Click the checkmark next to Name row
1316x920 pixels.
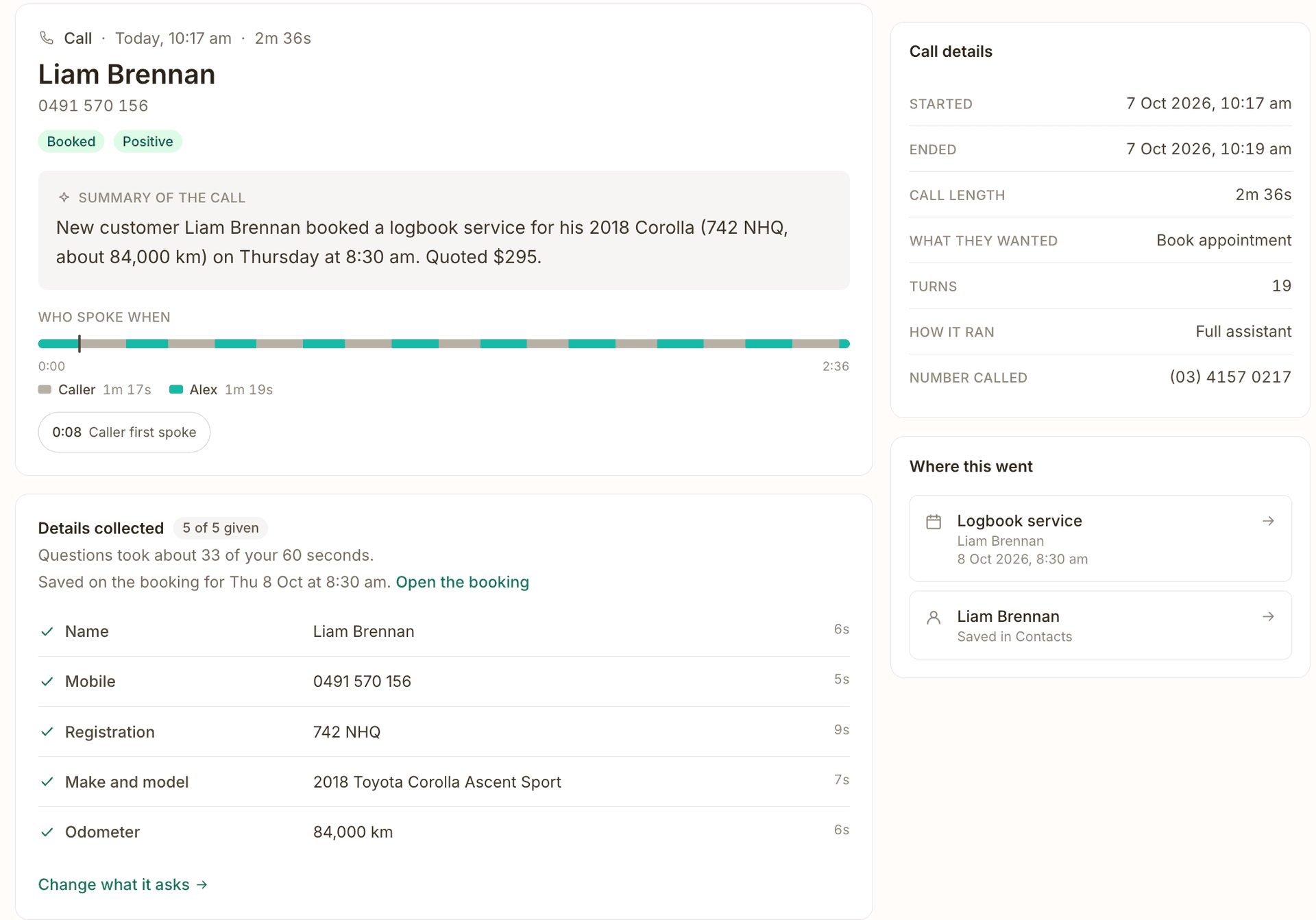(x=47, y=631)
